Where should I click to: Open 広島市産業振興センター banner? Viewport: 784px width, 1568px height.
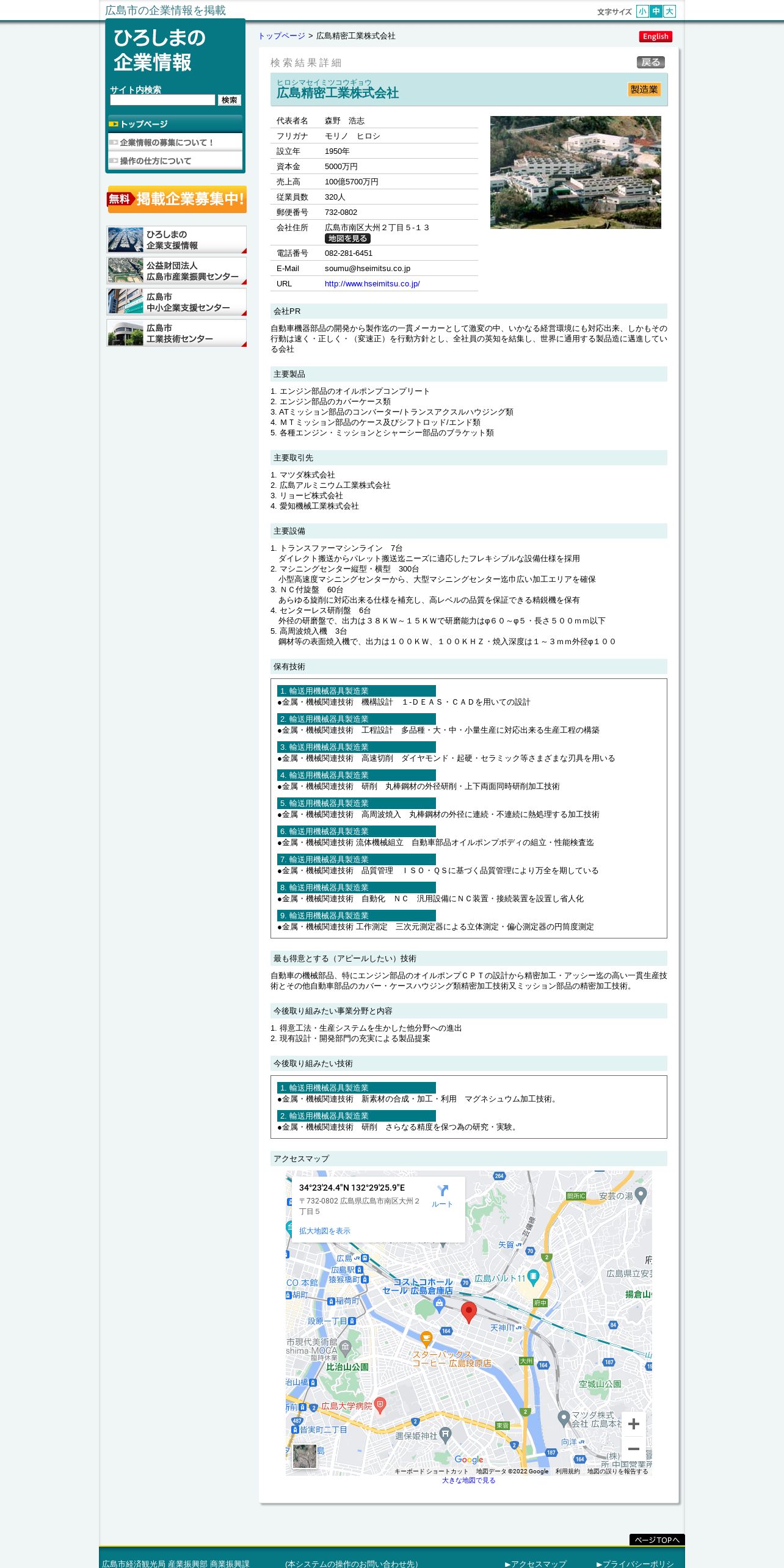click(x=176, y=270)
